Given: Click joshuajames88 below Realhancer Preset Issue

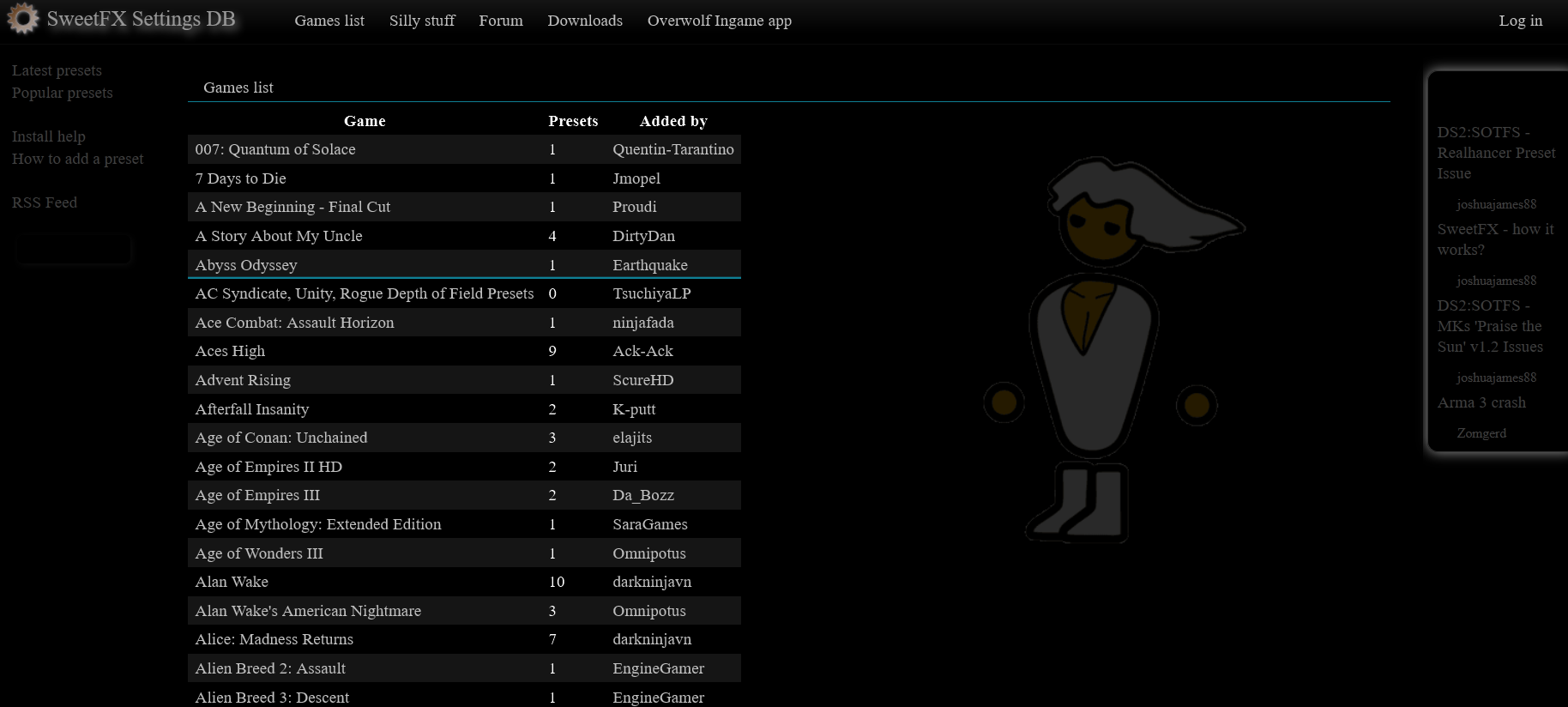Looking at the screenshot, I should (x=1496, y=204).
